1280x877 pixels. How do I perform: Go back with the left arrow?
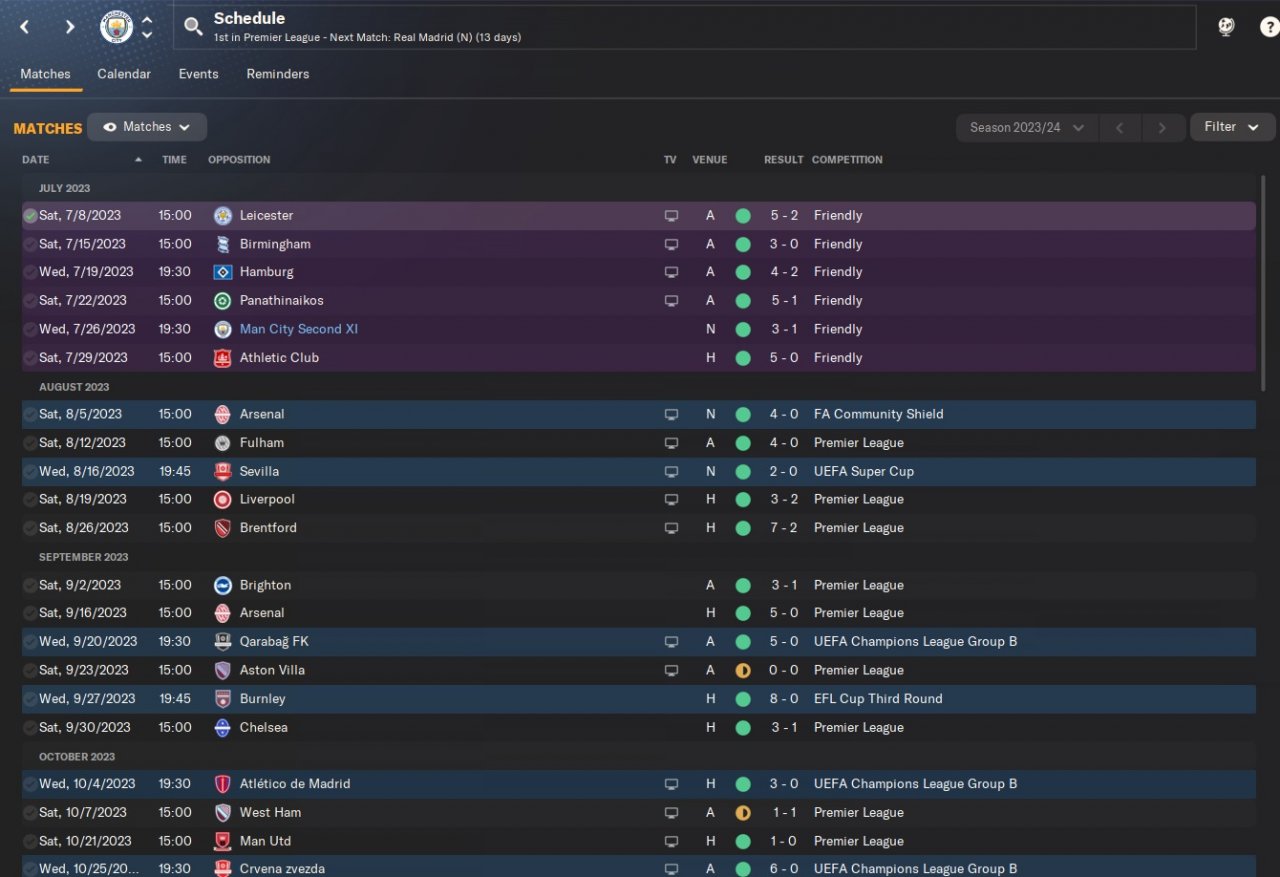click(25, 27)
